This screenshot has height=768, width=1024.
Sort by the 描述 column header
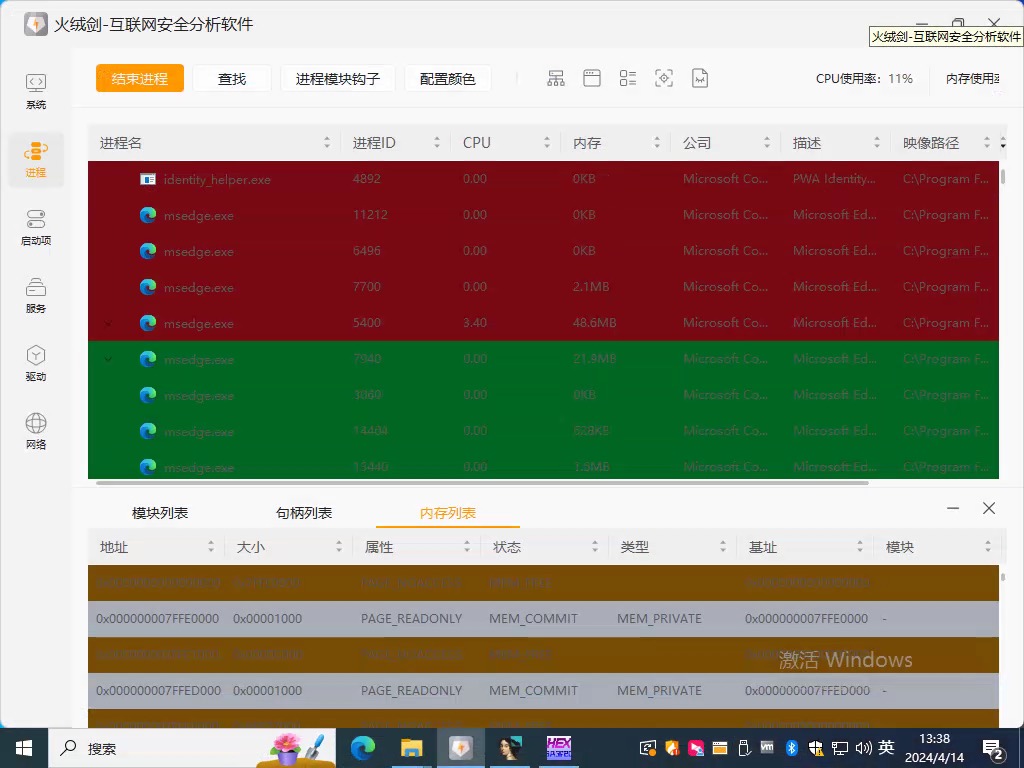pyautogui.click(x=836, y=143)
